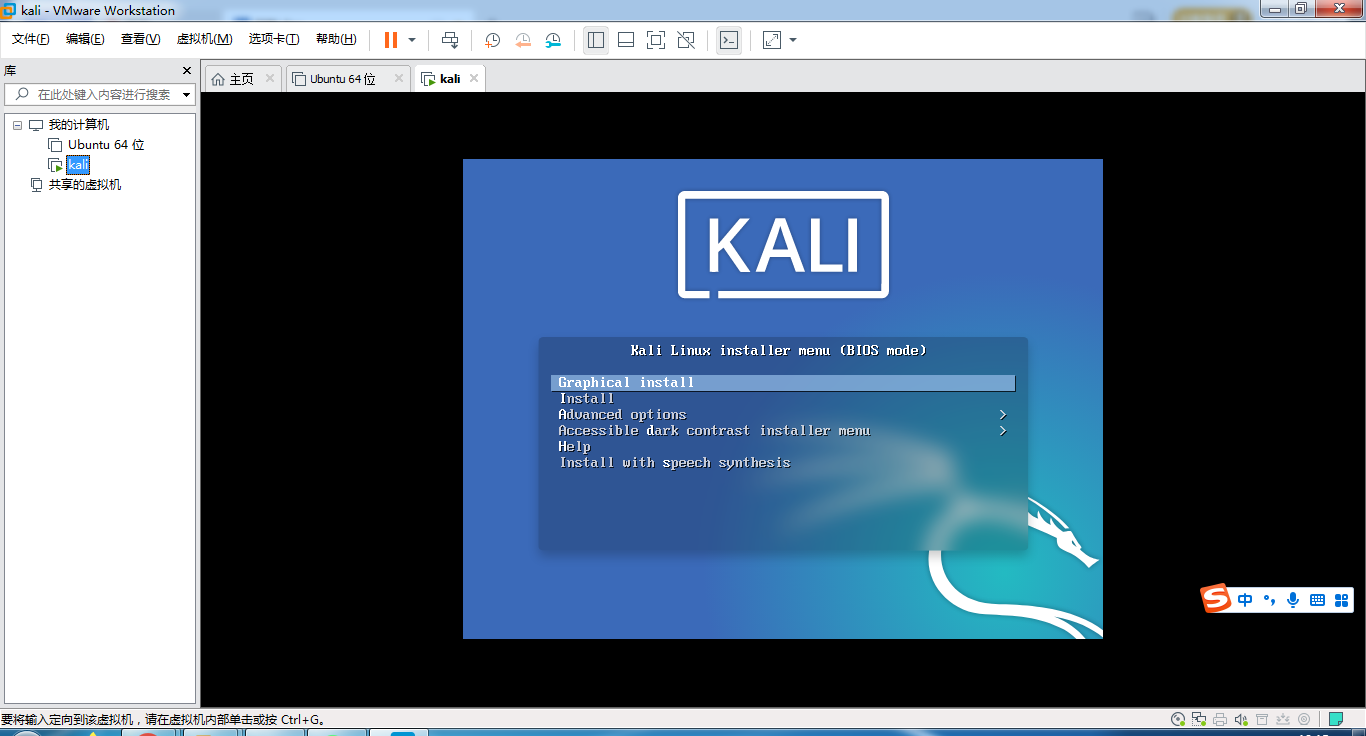Click the grayed-out box device status icon
Image resolution: width=1366 pixels, height=736 pixels.
click(1262, 719)
